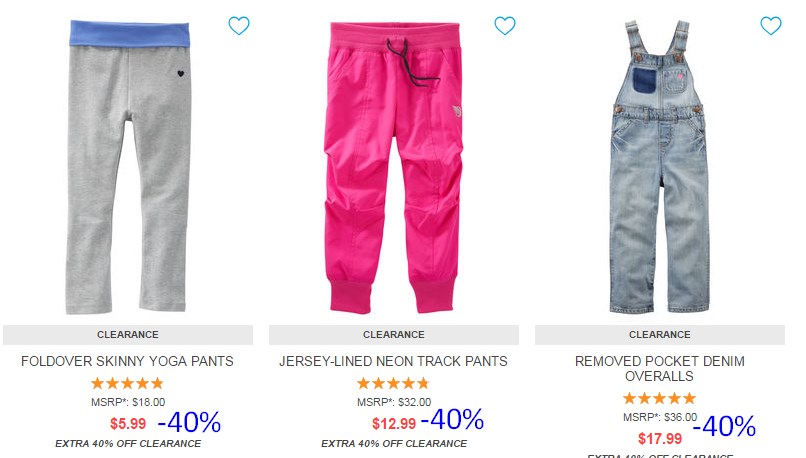Click star rating under denim overalls
The width and height of the screenshot is (806, 458).
660,398
